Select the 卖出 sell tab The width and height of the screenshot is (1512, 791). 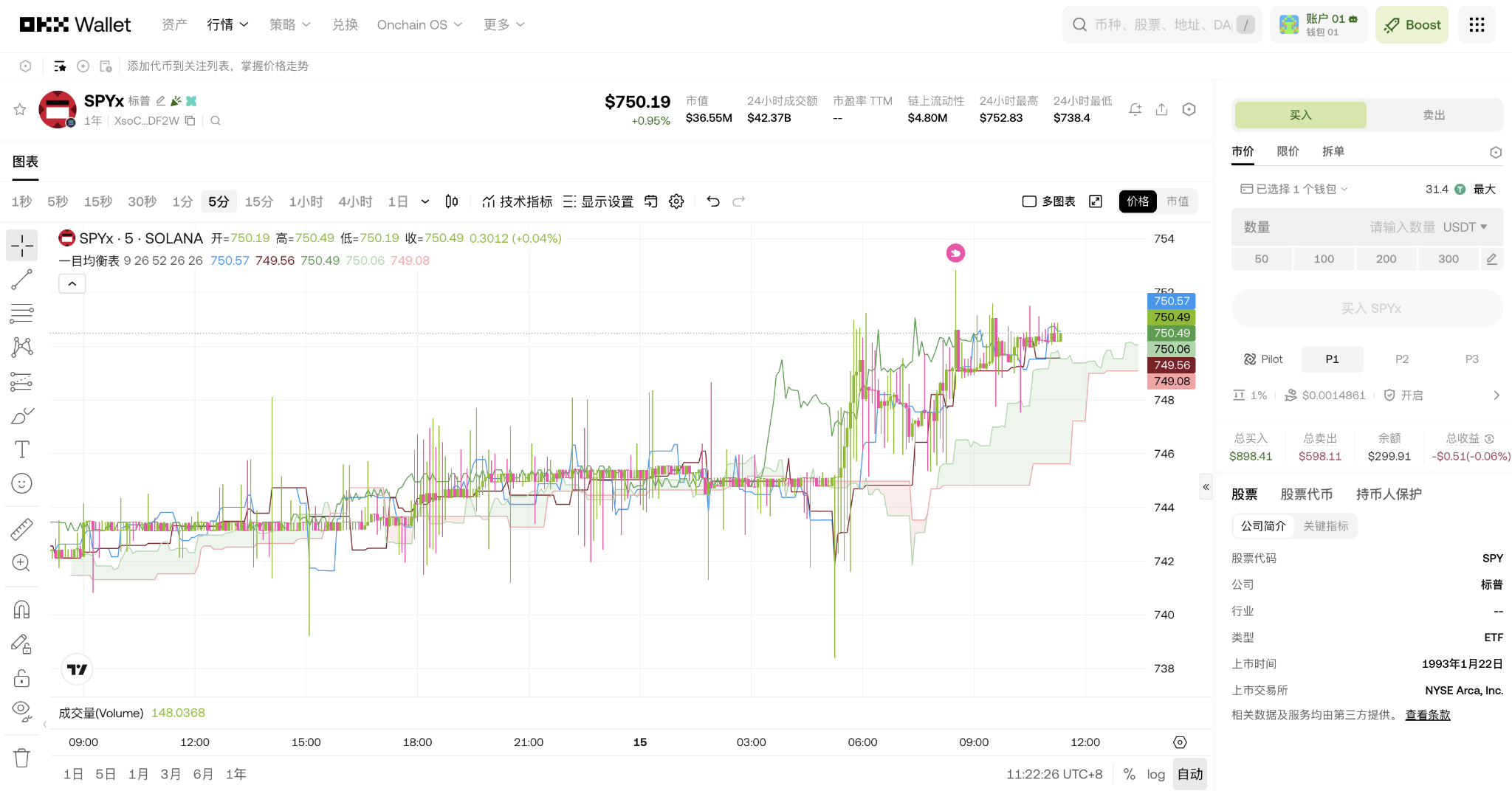(x=1434, y=115)
